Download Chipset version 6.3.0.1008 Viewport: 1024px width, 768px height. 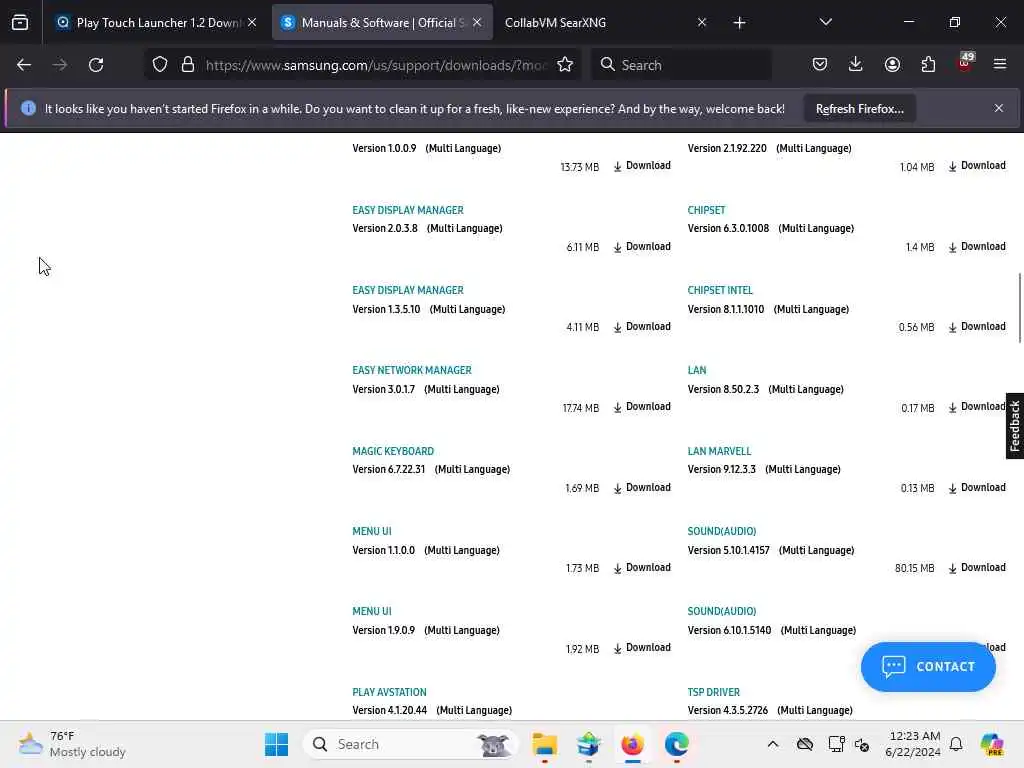pyautogui.click(x=977, y=247)
